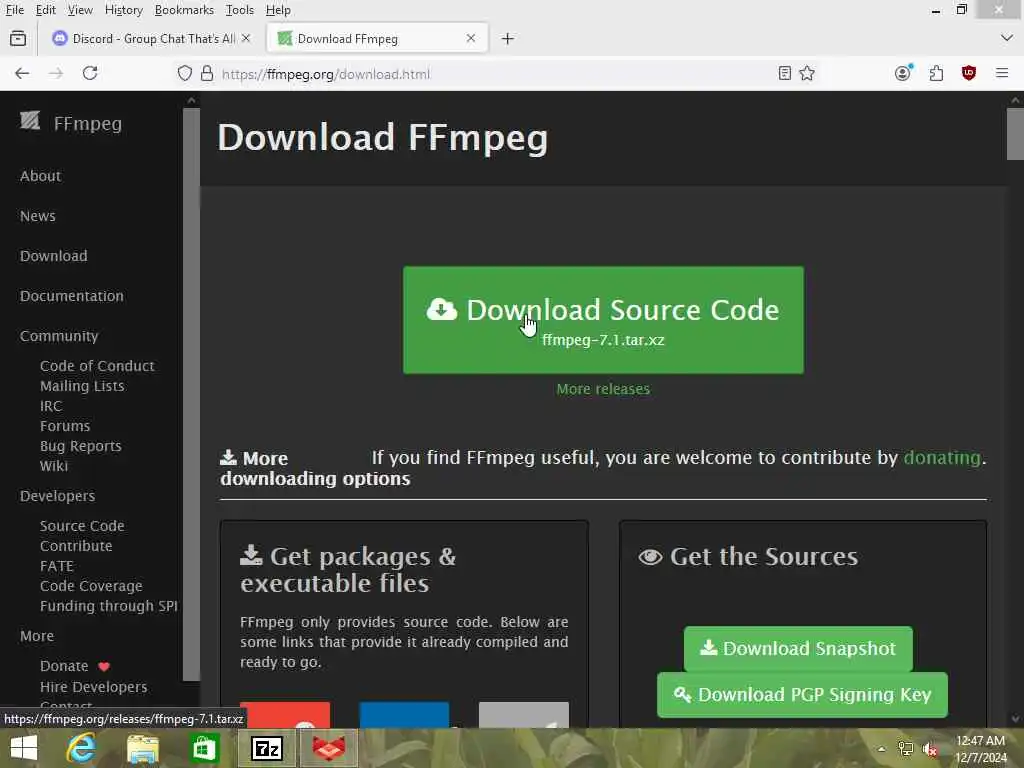The width and height of the screenshot is (1024, 768).
Task: Open the FATE sidebar link
Action: tap(57, 566)
